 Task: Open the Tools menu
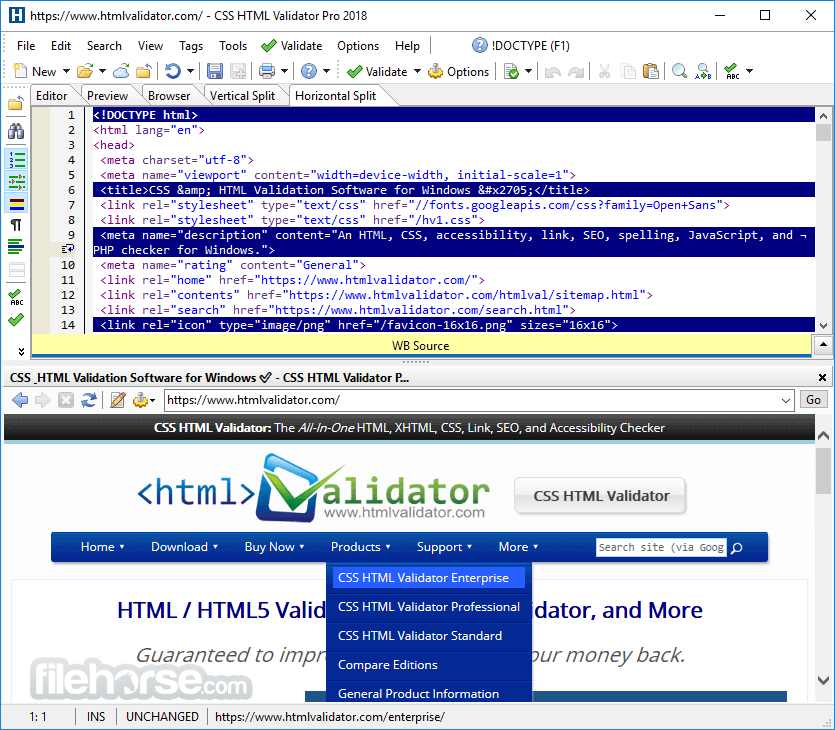(233, 46)
